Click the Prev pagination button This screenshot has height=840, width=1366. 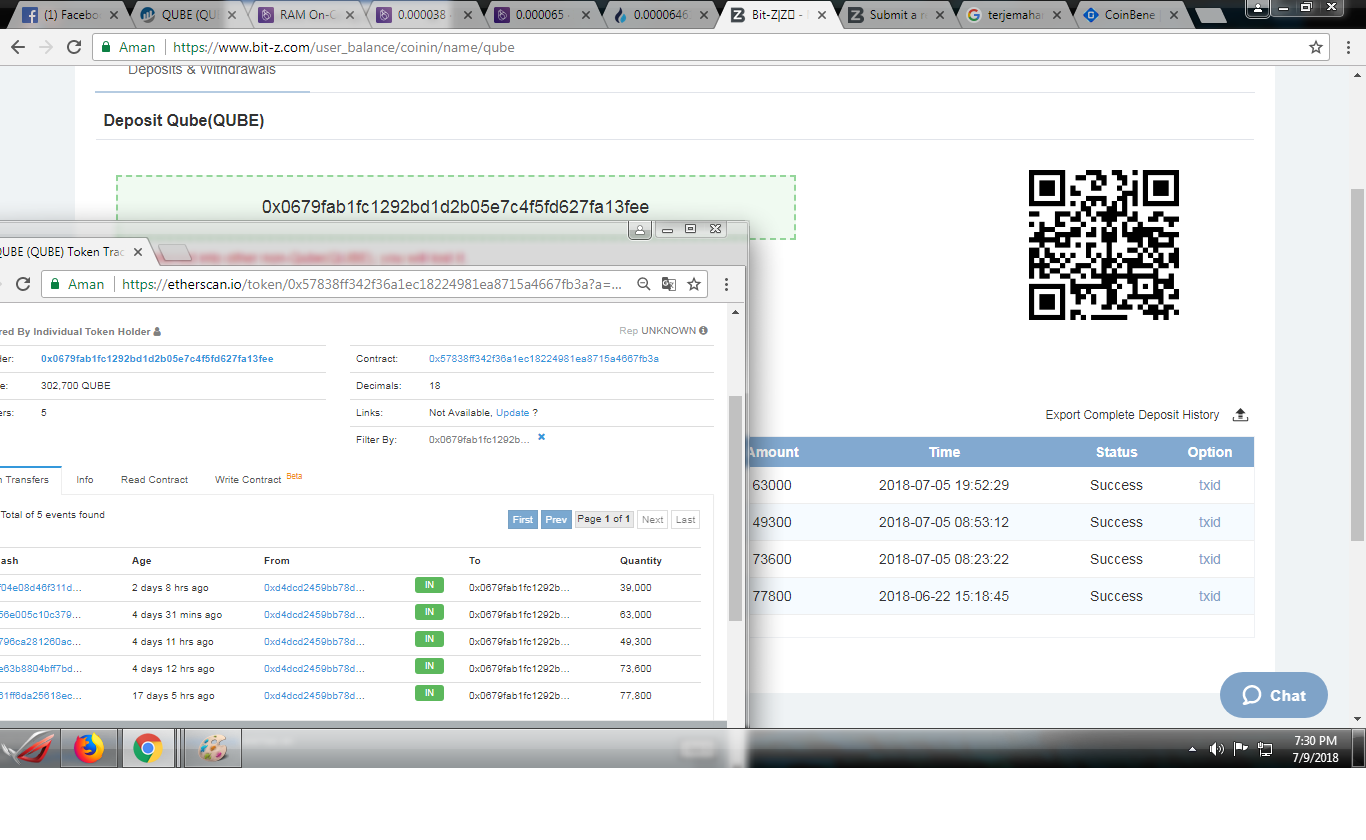pos(556,519)
